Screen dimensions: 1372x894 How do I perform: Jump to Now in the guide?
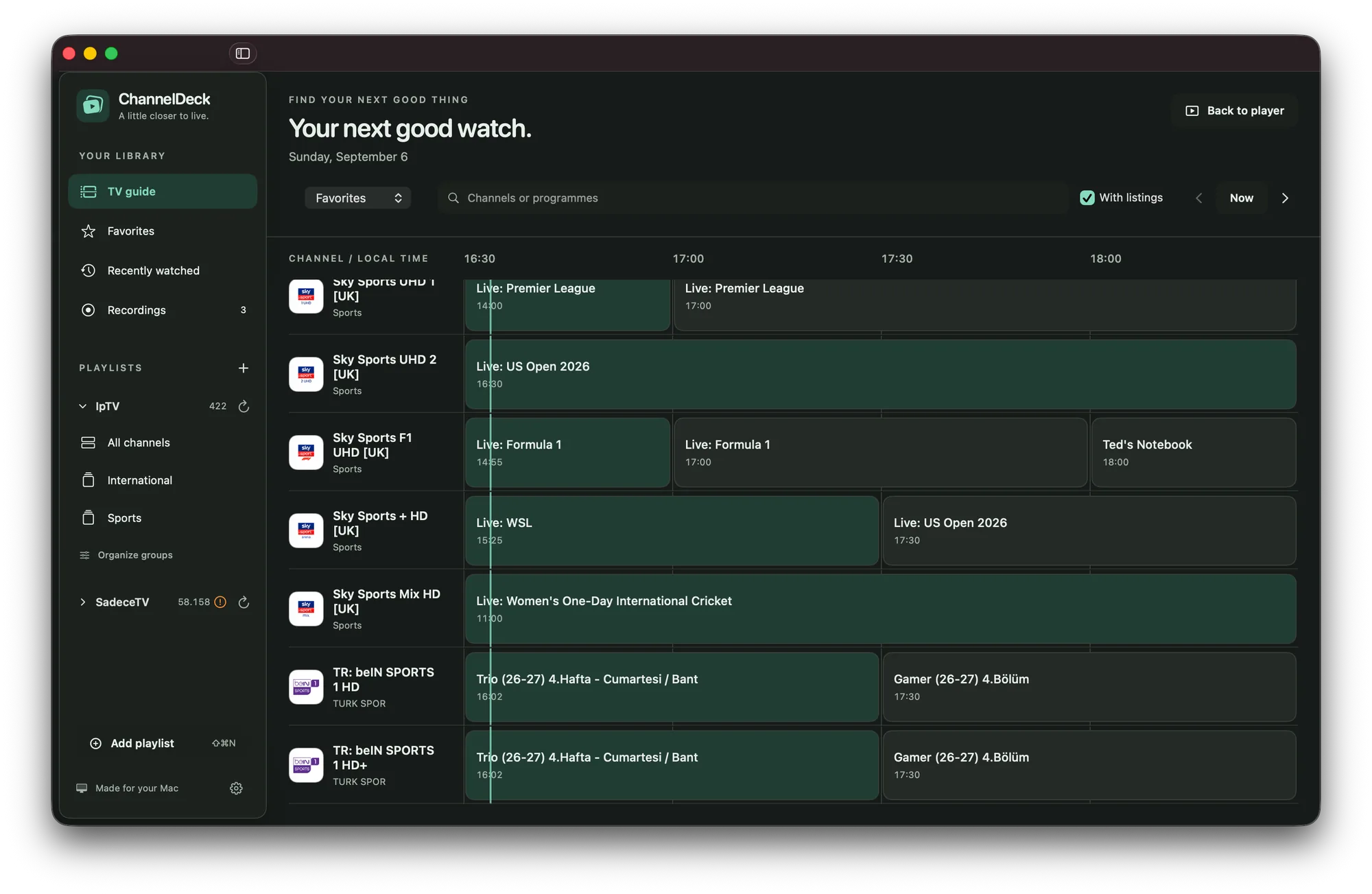pos(1242,198)
